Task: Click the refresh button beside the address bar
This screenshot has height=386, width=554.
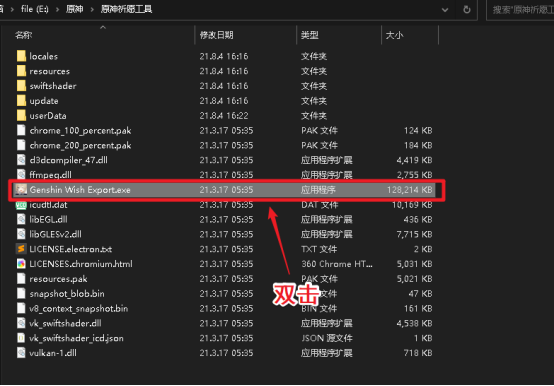Action: [467, 10]
